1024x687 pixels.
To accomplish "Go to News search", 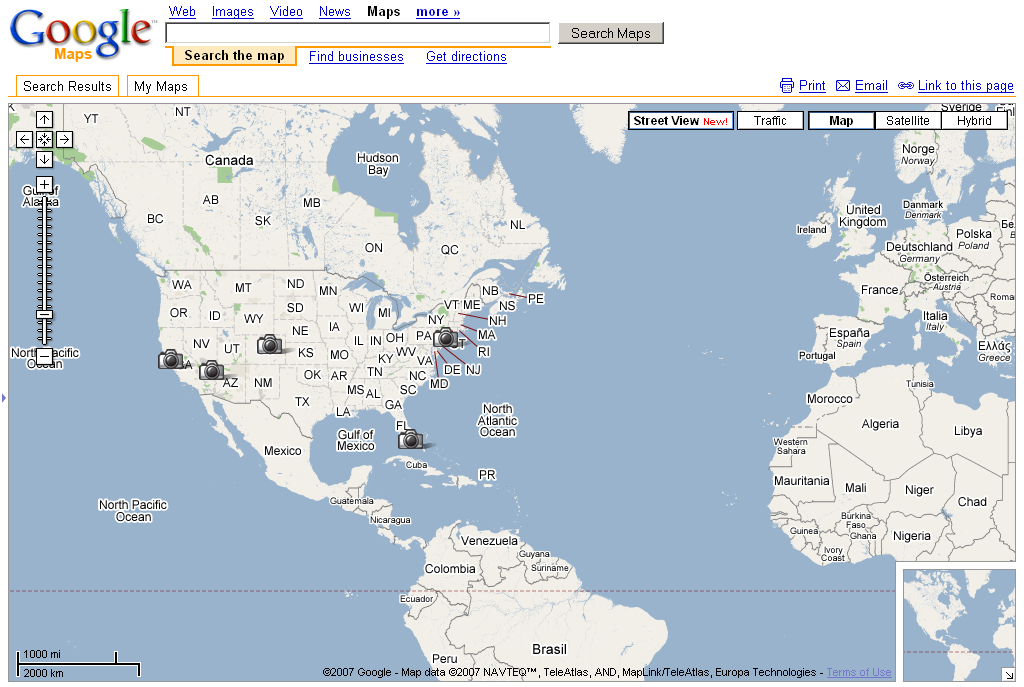I will click(334, 12).
